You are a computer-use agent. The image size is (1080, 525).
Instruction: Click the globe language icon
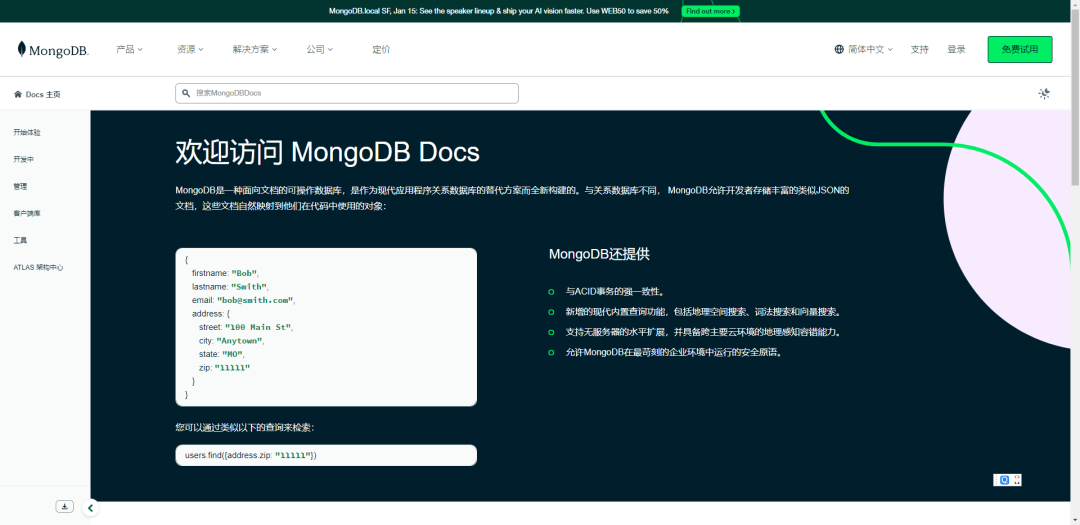(839, 50)
